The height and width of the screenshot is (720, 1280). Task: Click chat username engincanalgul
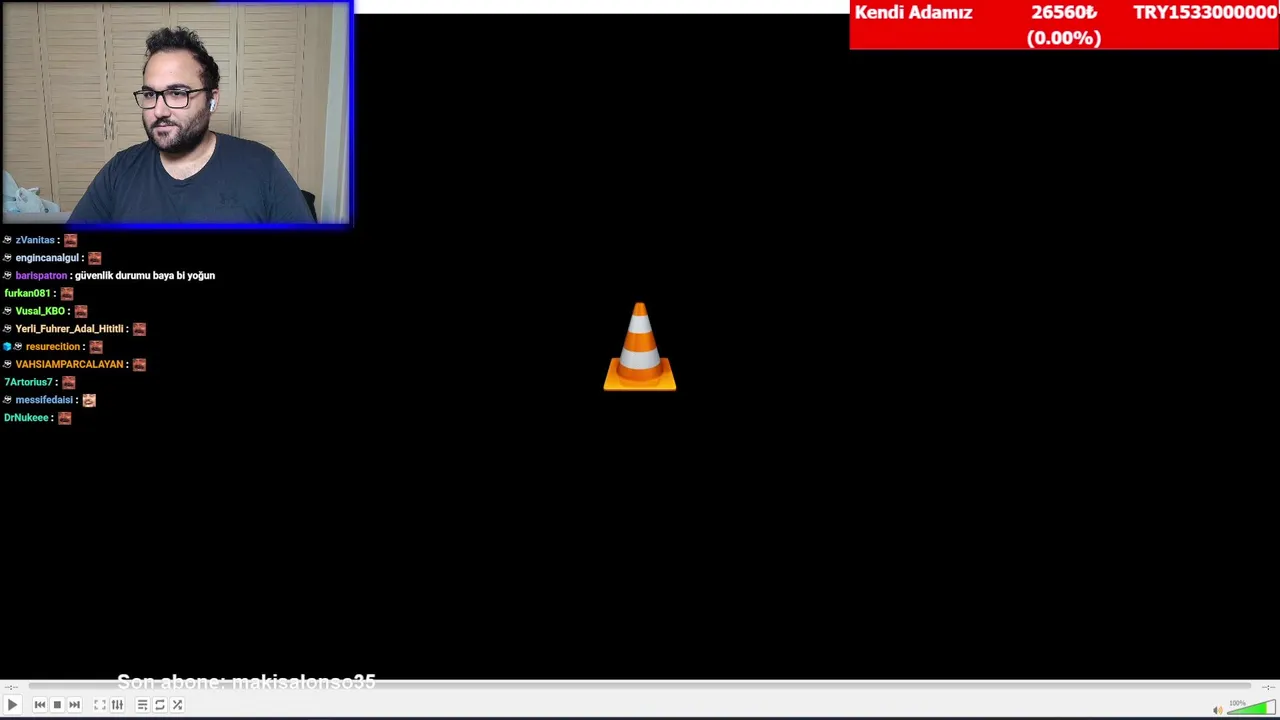[47, 258]
